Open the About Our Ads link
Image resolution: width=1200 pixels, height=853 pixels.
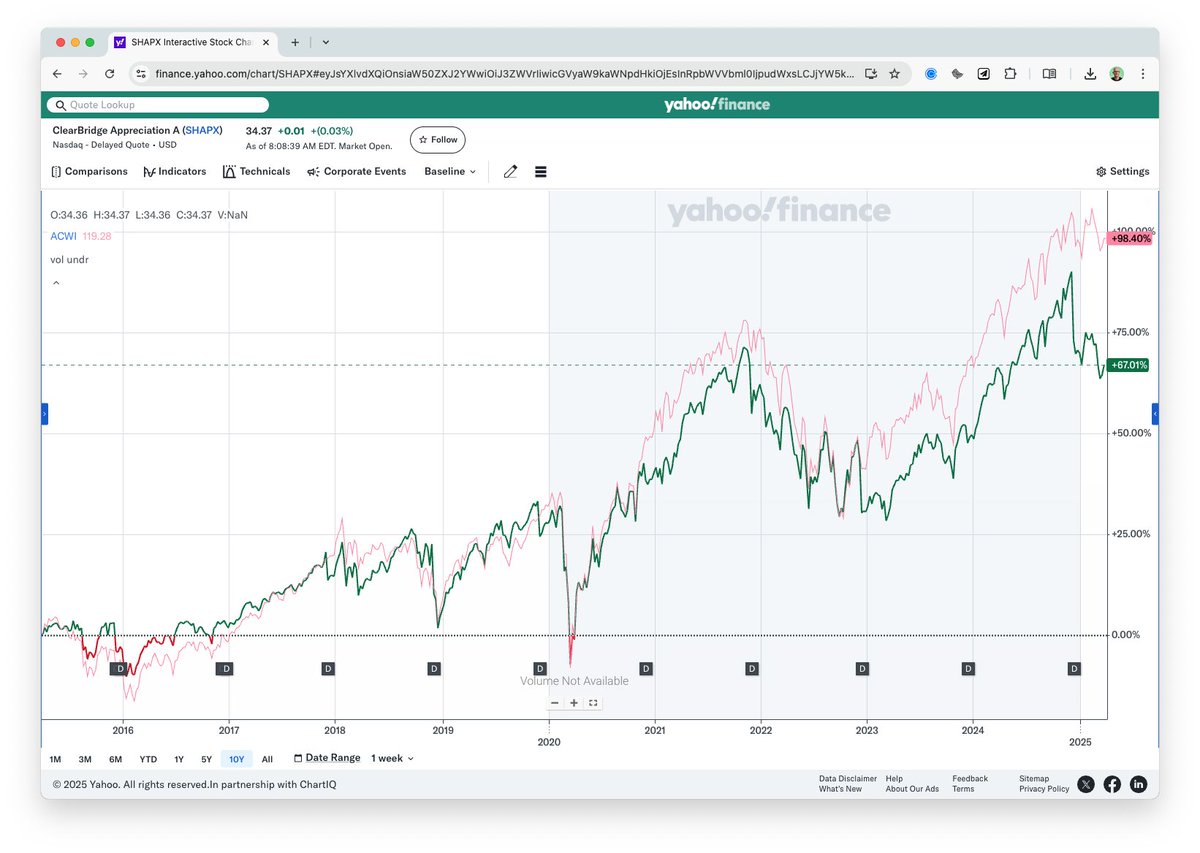pyautogui.click(x=912, y=790)
